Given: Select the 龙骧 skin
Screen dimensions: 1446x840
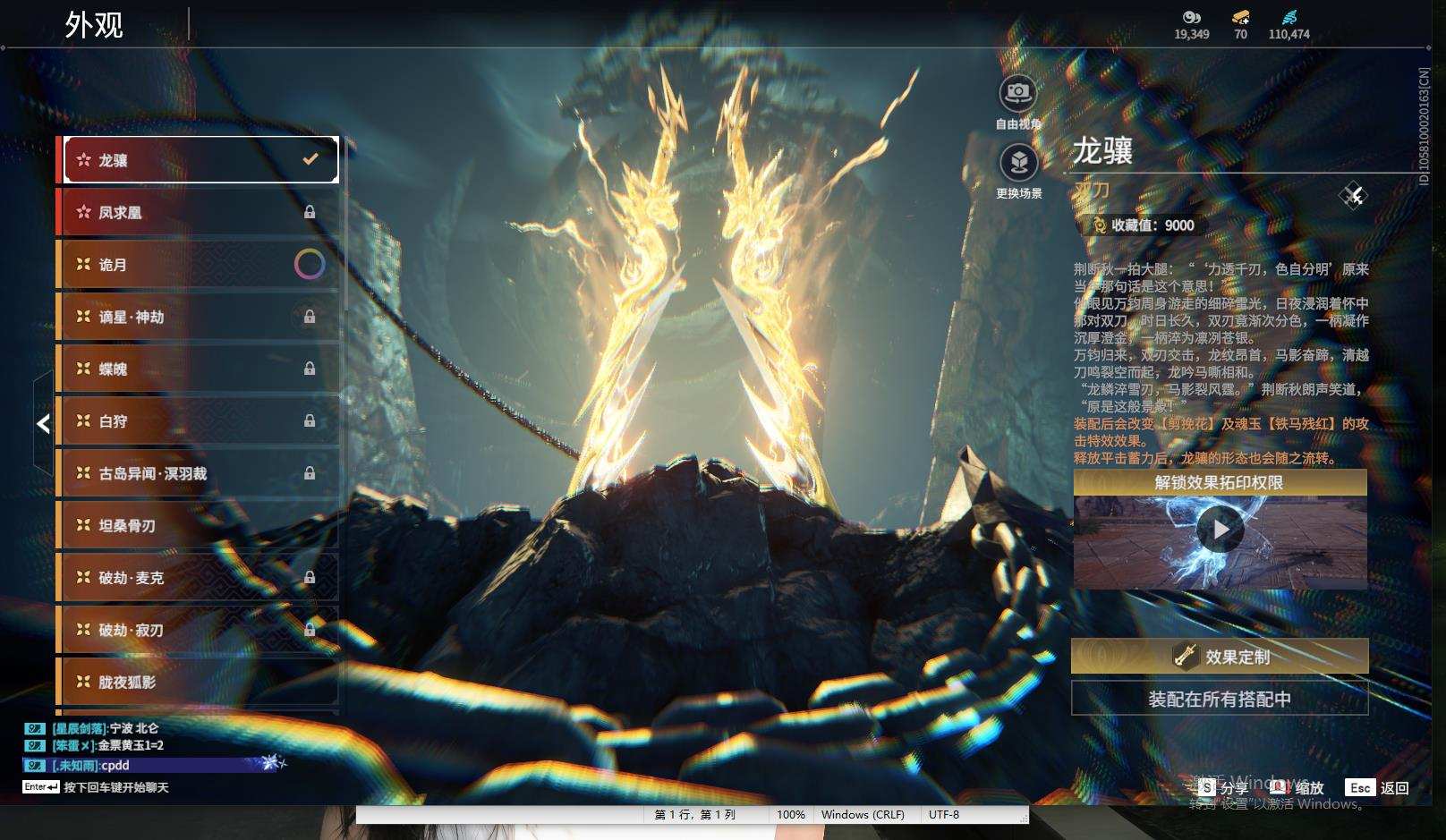Looking at the screenshot, I should click(198, 159).
